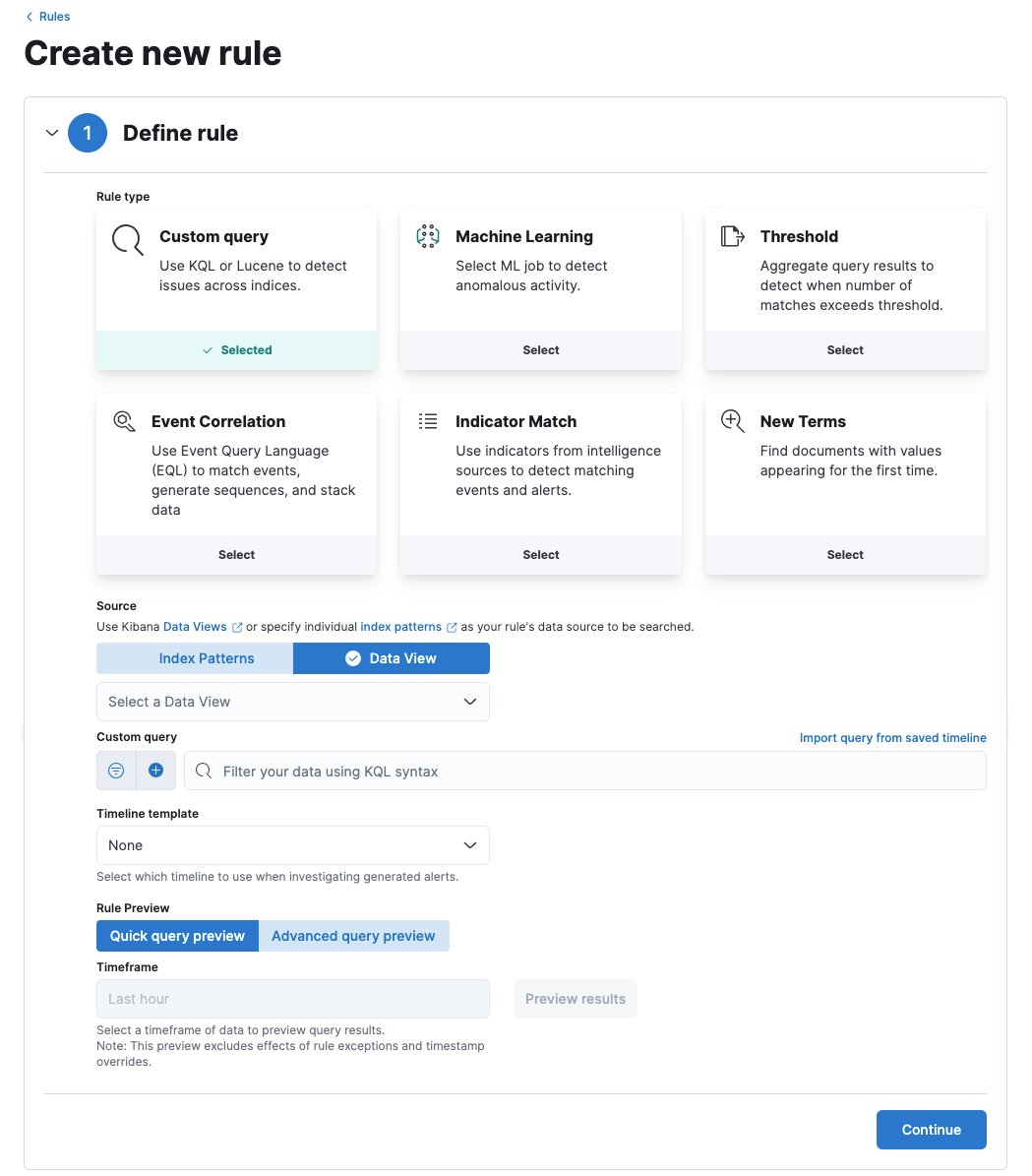Collapse the Define rule section
Image resolution: width=1032 pixels, height=1176 pixels.
52,133
